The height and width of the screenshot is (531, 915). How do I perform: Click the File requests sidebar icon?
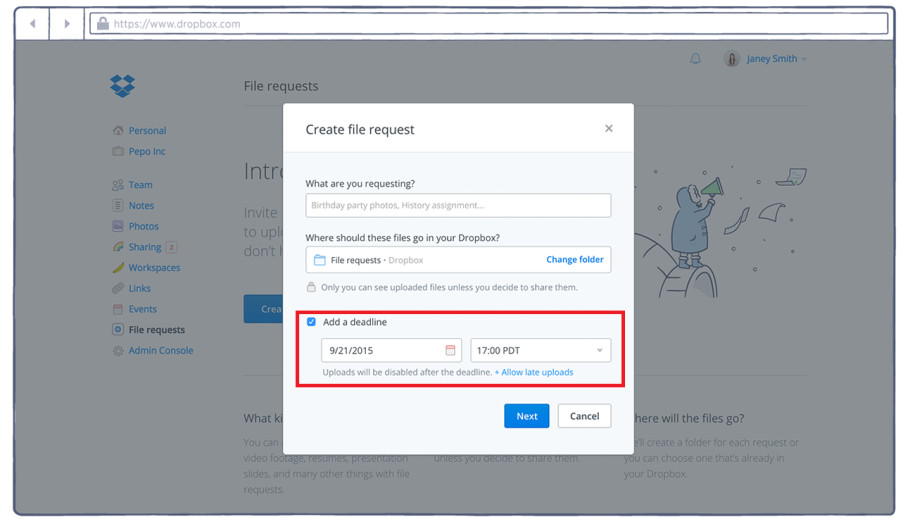click(x=118, y=329)
